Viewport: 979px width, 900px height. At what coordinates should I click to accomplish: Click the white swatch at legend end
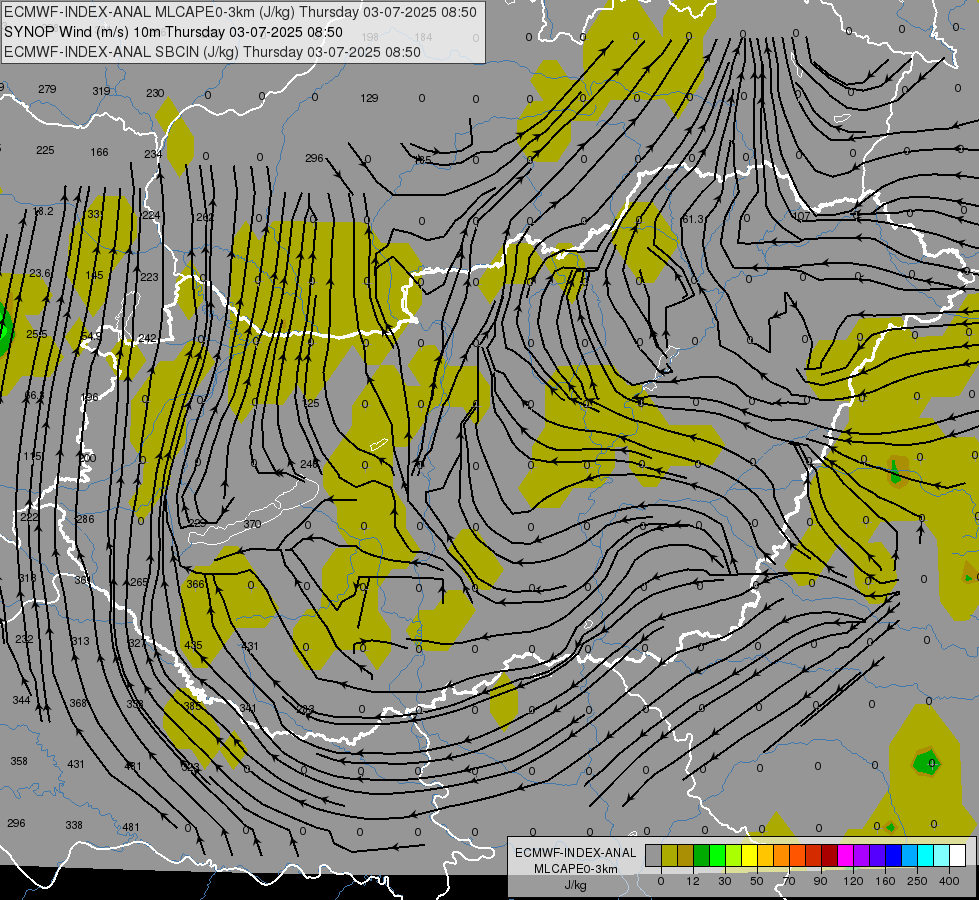coord(957,856)
